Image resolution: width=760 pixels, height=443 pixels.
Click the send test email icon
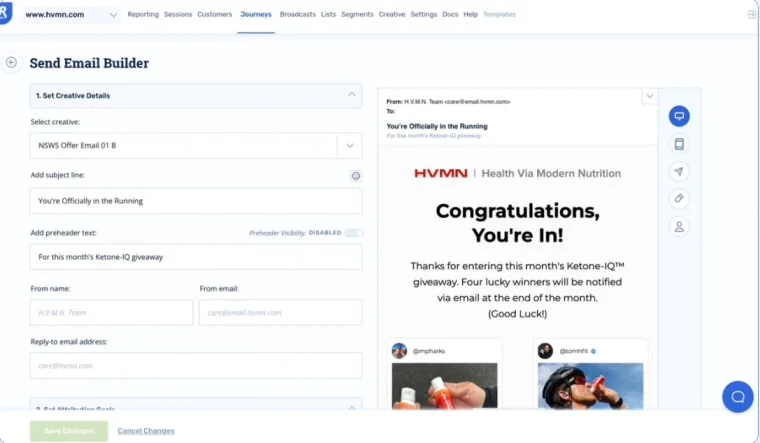(679, 171)
